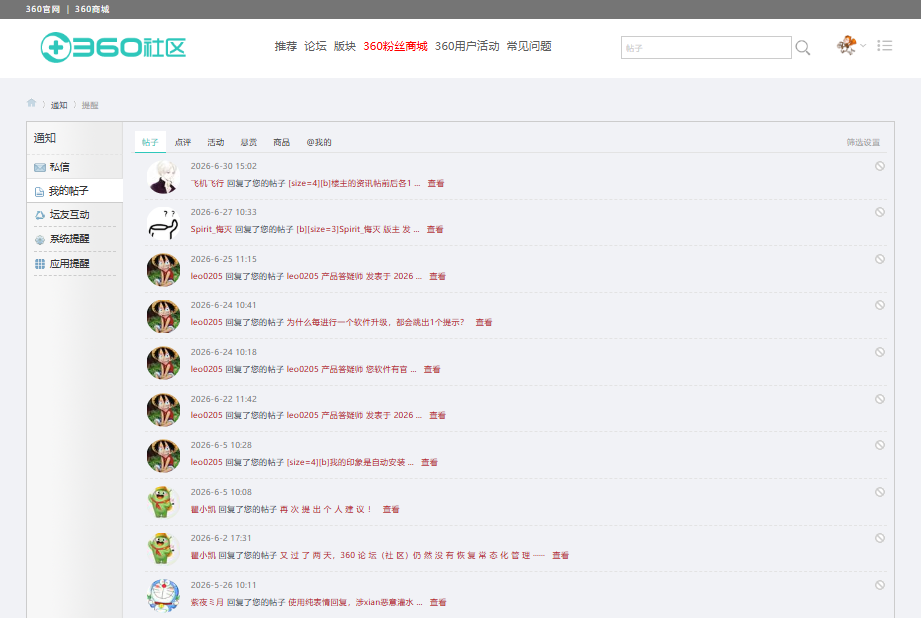Click Spirit_悔灭 user avatar

pyautogui.click(x=163, y=223)
